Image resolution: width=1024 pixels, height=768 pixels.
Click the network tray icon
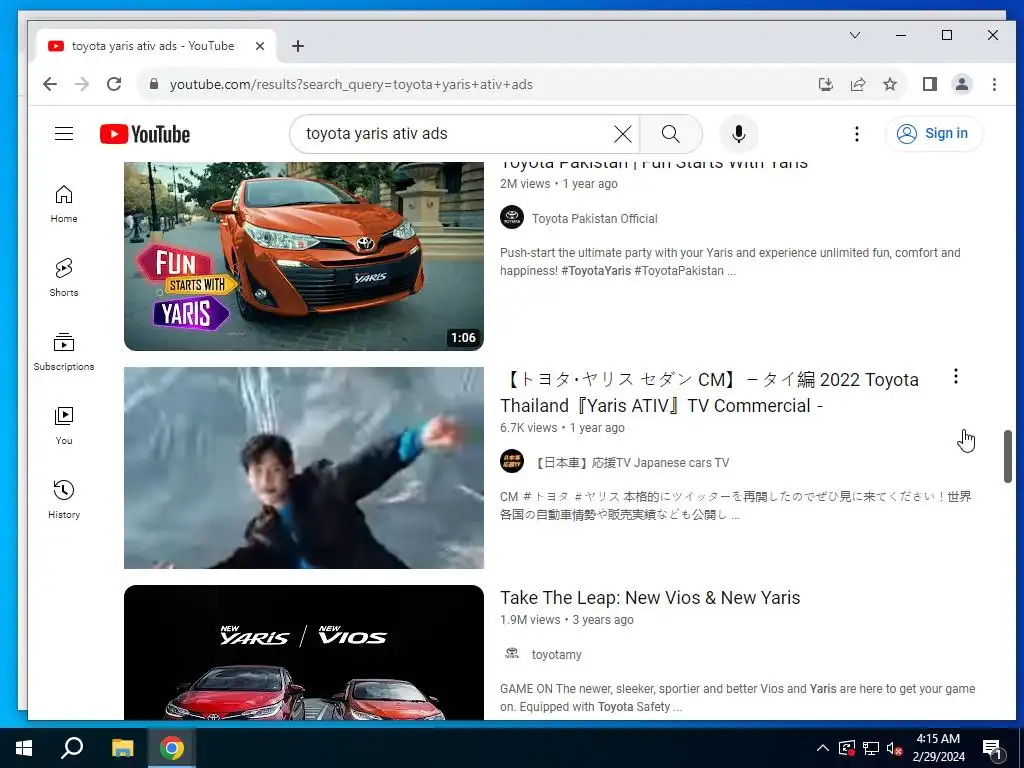(871, 748)
